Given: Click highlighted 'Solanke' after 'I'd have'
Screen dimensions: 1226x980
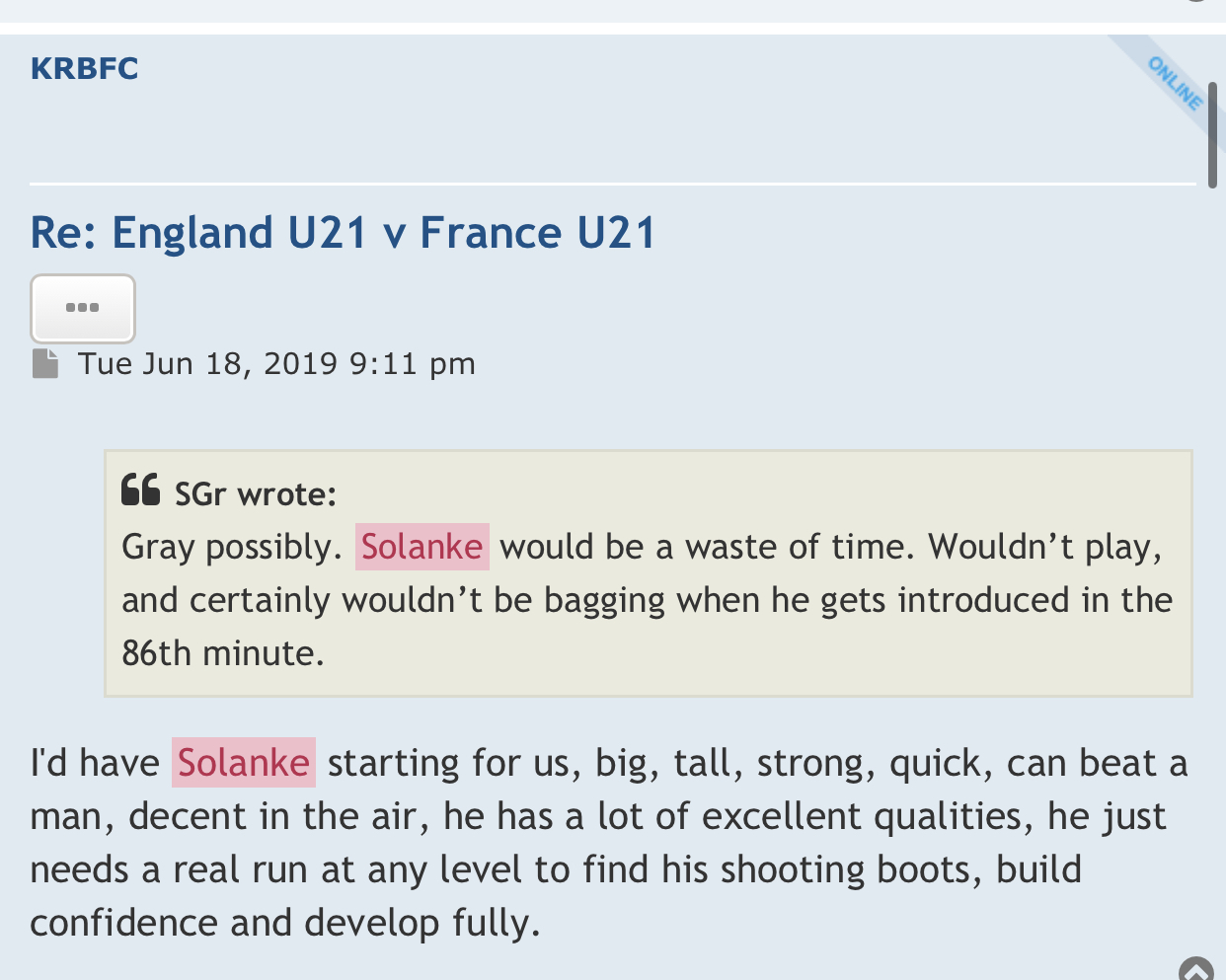Looking at the screenshot, I should point(243,763).
